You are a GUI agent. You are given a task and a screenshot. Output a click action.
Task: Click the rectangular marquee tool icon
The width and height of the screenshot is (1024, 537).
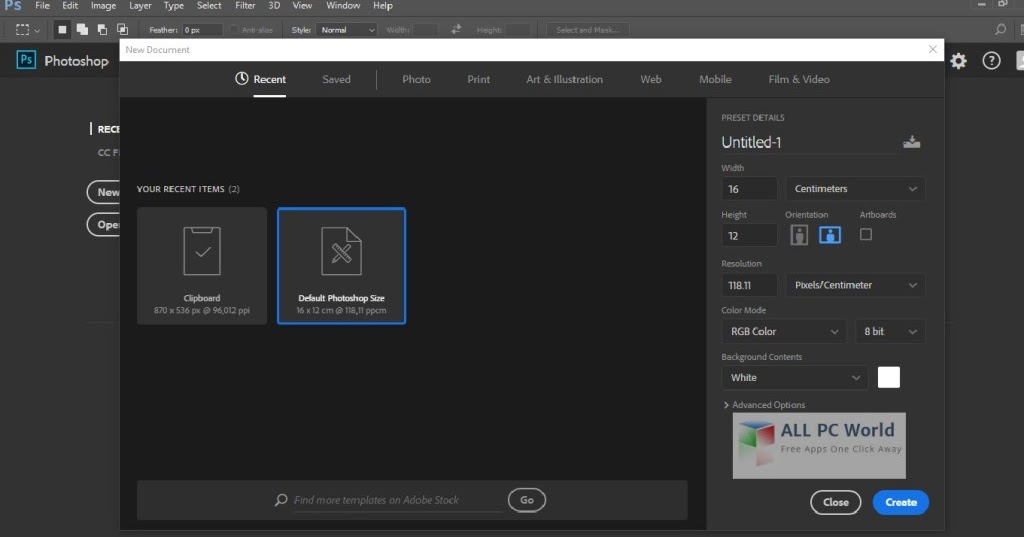tap(22, 29)
